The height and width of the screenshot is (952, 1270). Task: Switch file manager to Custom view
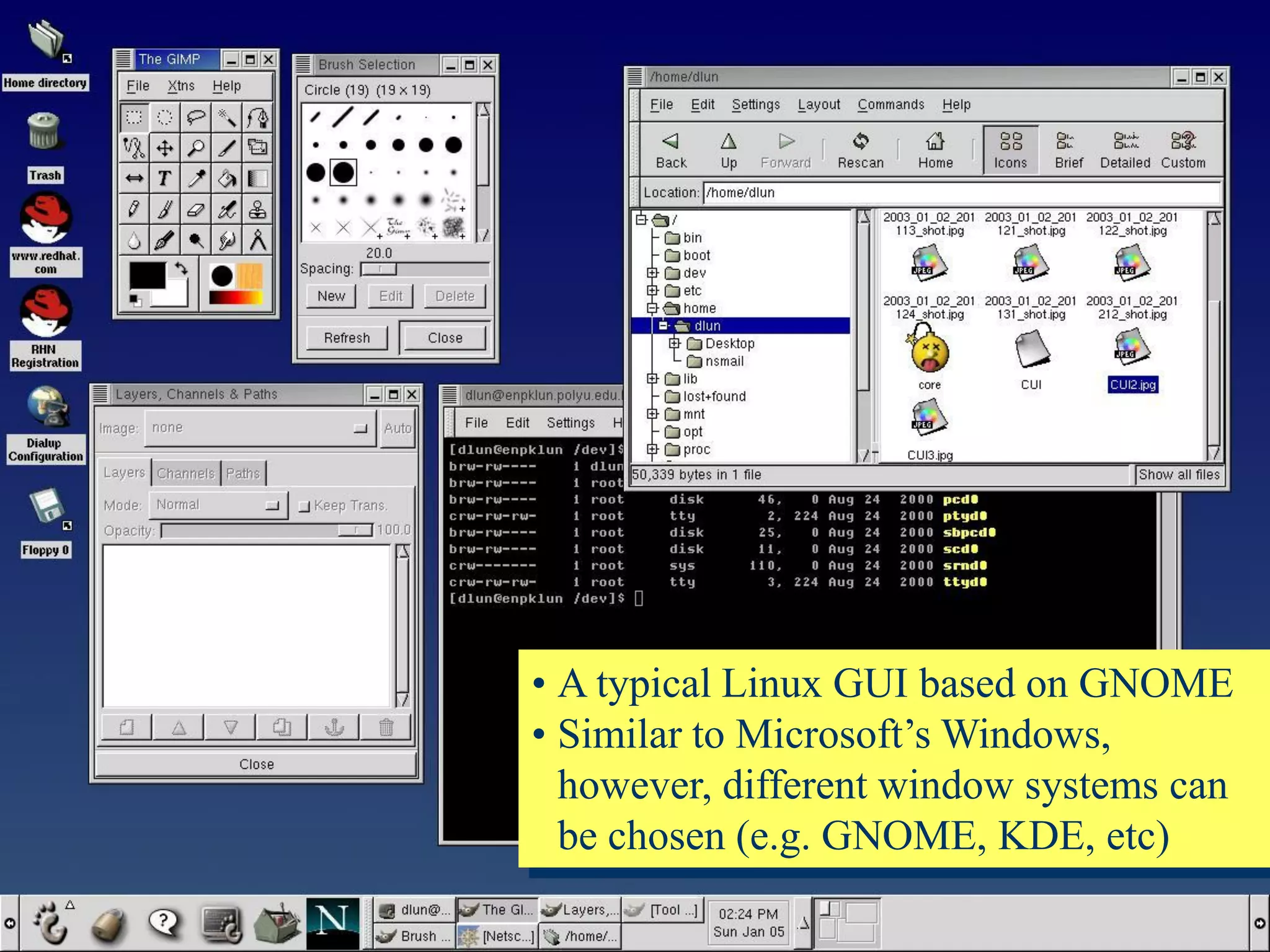click(x=1183, y=151)
